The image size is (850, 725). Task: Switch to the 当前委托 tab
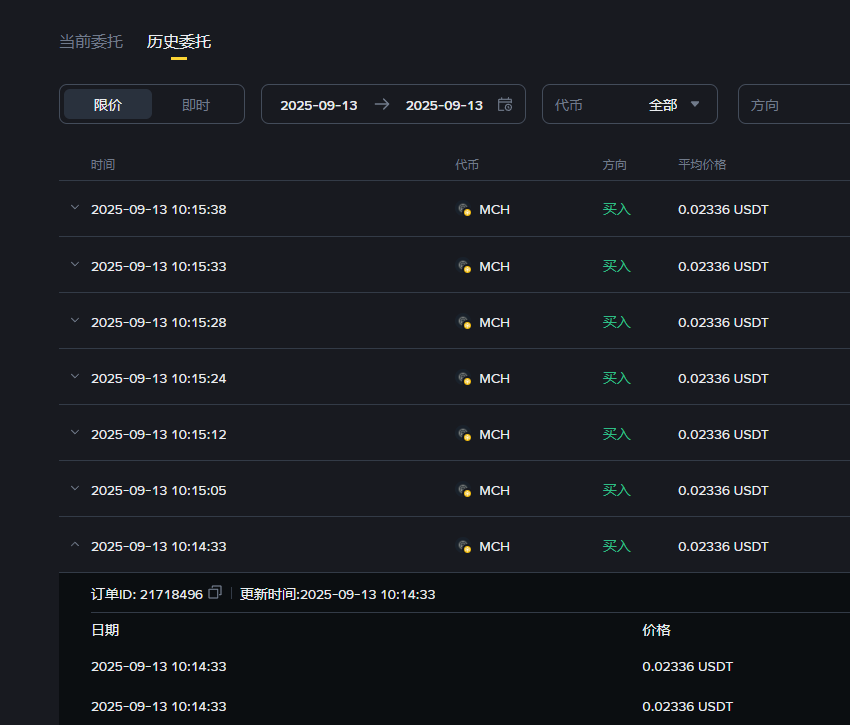[x=91, y=42]
